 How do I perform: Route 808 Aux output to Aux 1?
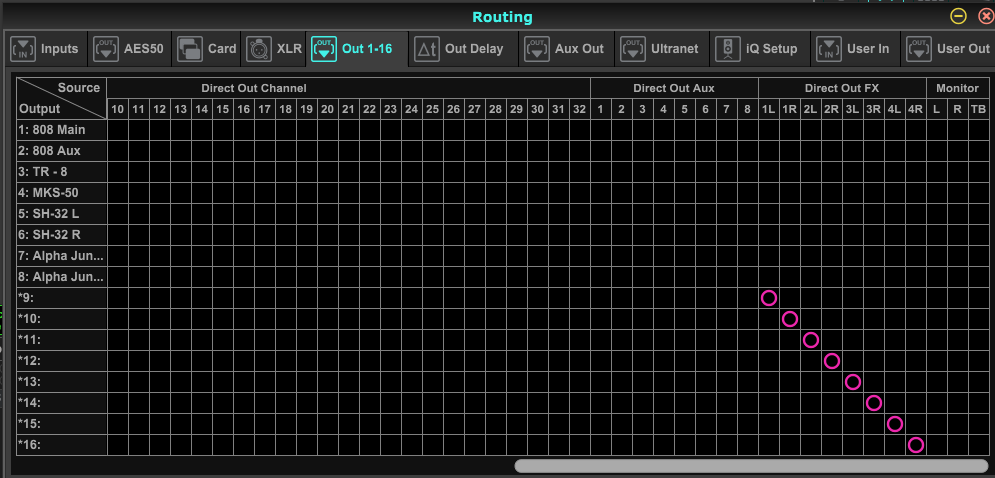pos(600,151)
